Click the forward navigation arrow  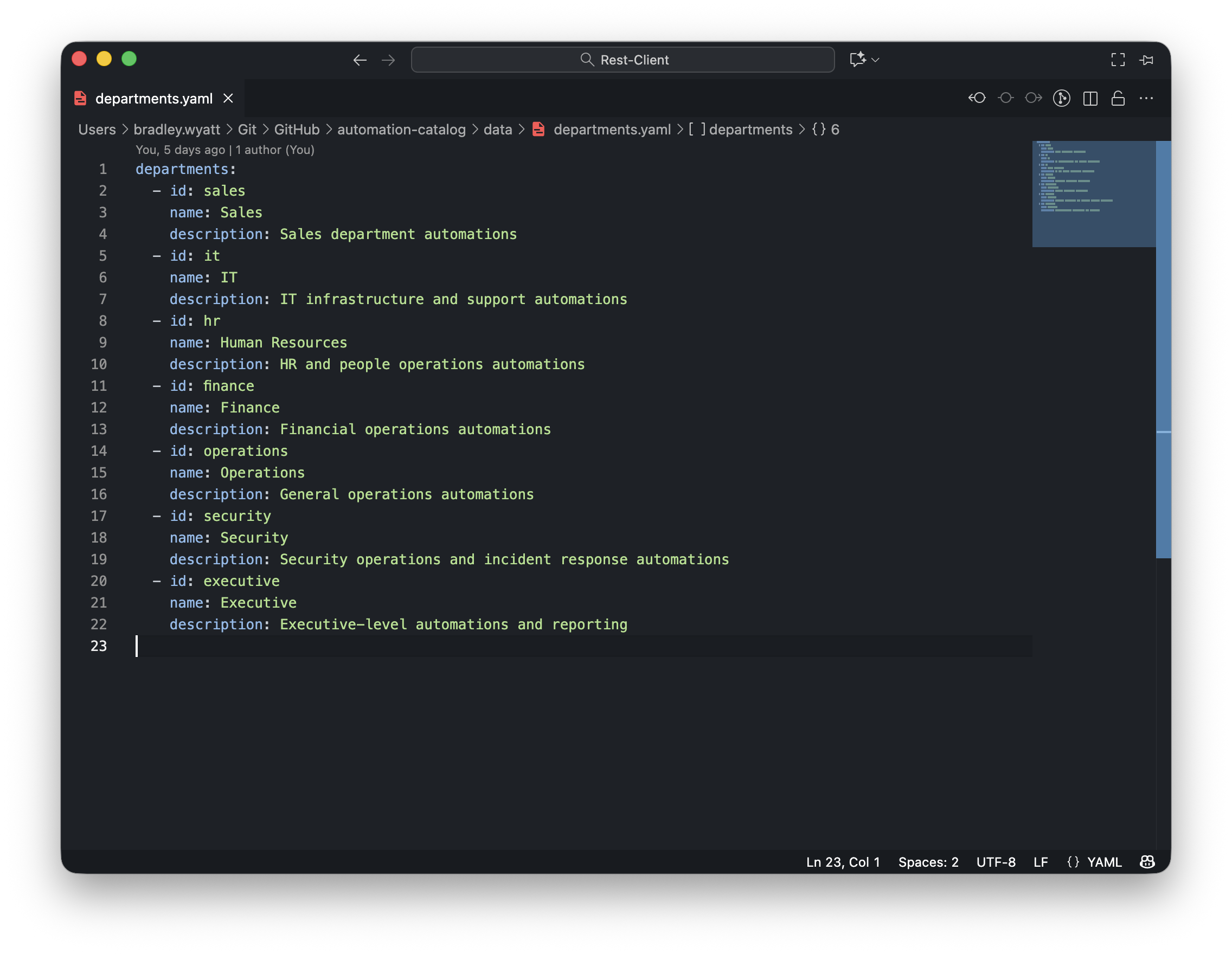pyautogui.click(x=388, y=60)
